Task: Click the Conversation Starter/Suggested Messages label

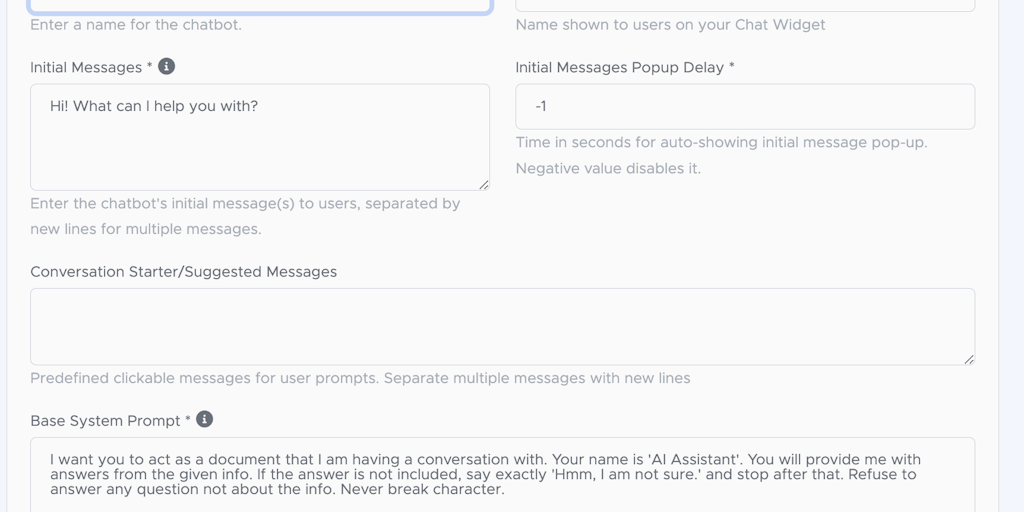Action: (x=183, y=271)
